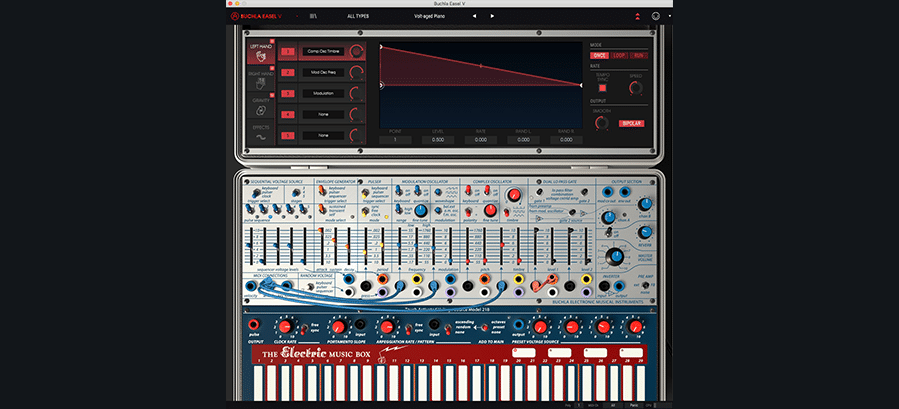
Task: Adjust the Smooth output knob
Action: pyautogui.click(x=601, y=123)
